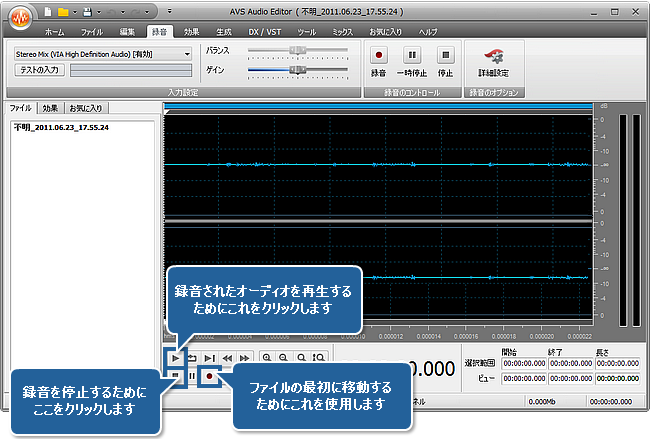650x439 pixels.
Task: Click the red record button in transport bar
Action: 209,376
